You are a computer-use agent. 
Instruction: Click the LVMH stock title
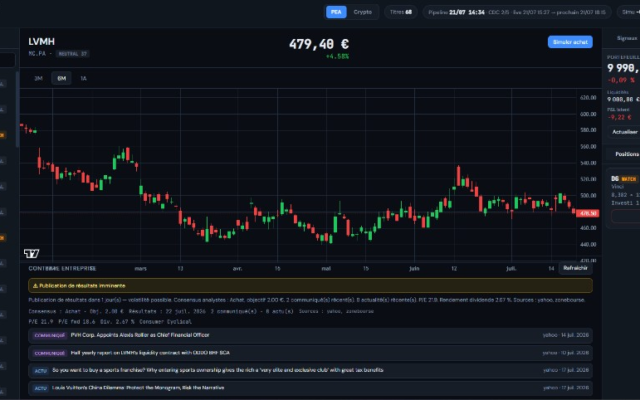tap(42, 42)
